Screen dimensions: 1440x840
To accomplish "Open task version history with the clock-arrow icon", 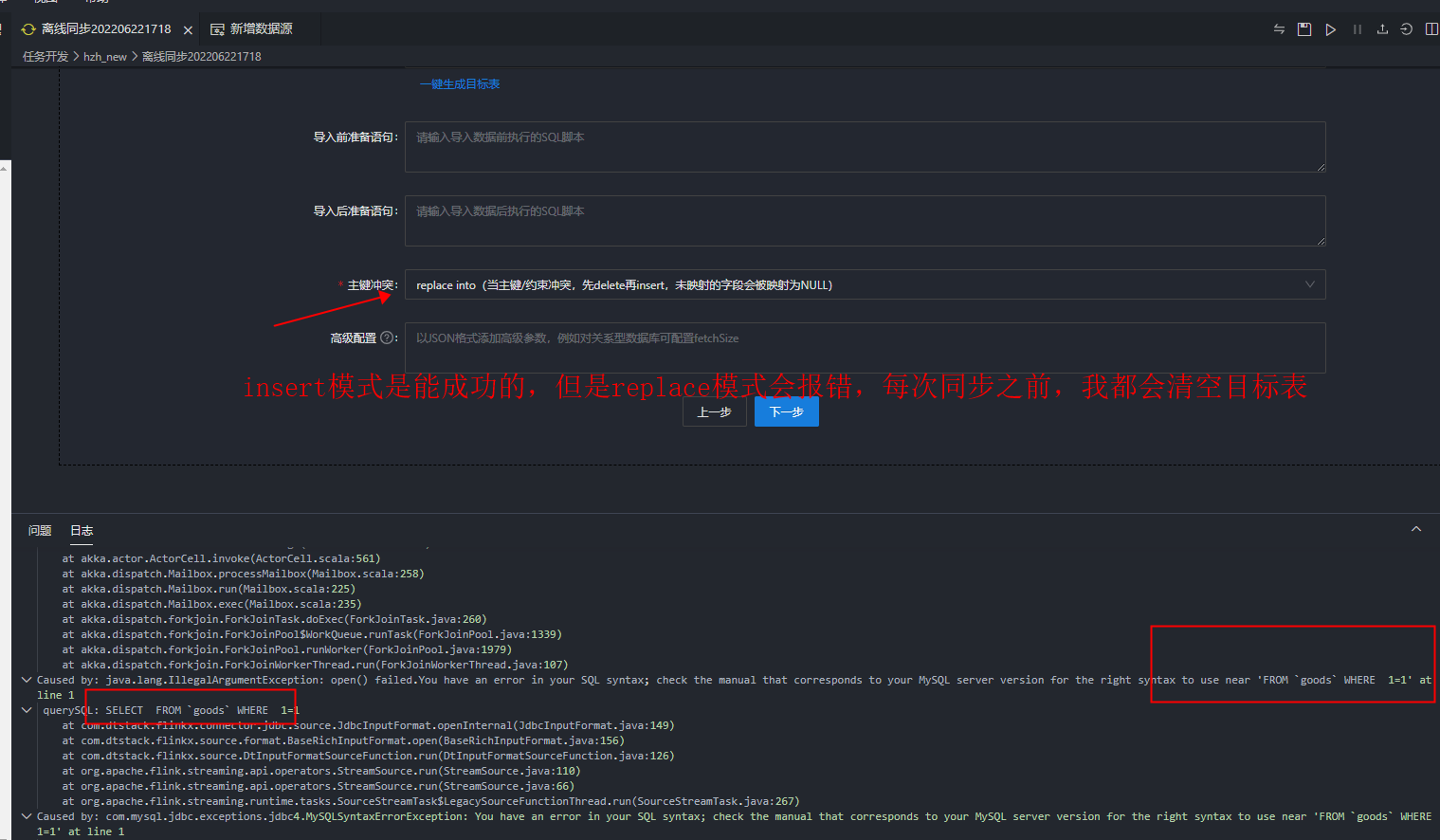I will [1406, 29].
